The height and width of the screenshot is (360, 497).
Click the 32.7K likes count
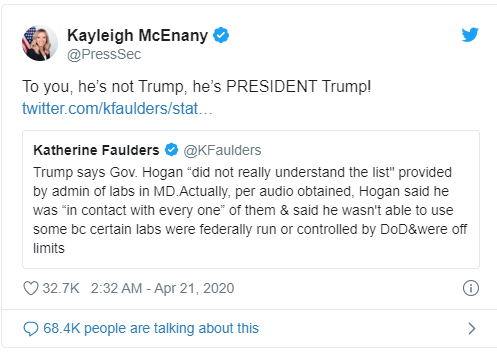(x=61, y=288)
